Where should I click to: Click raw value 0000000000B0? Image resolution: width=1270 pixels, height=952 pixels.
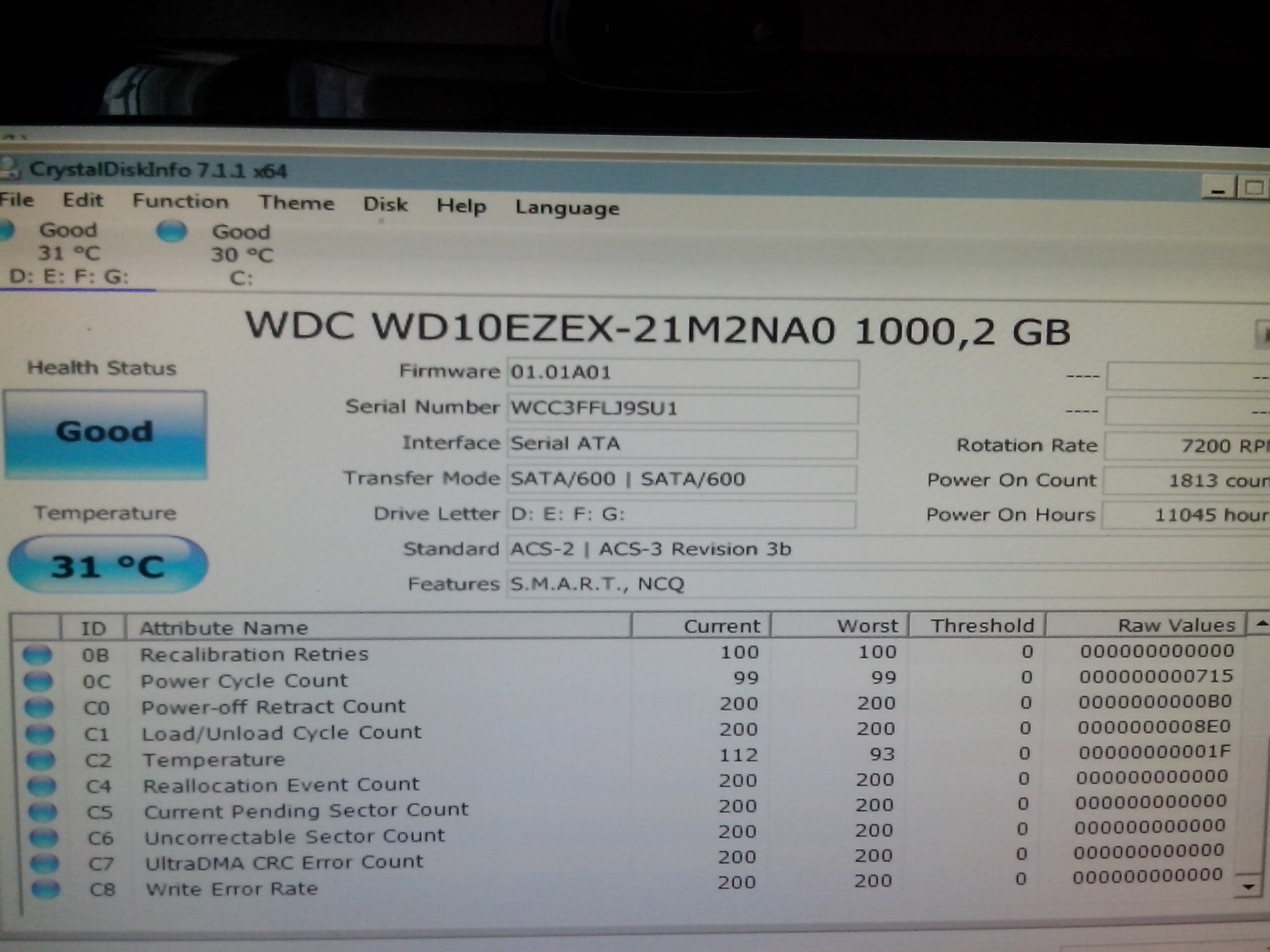pyautogui.click(x=1155, y=702)
